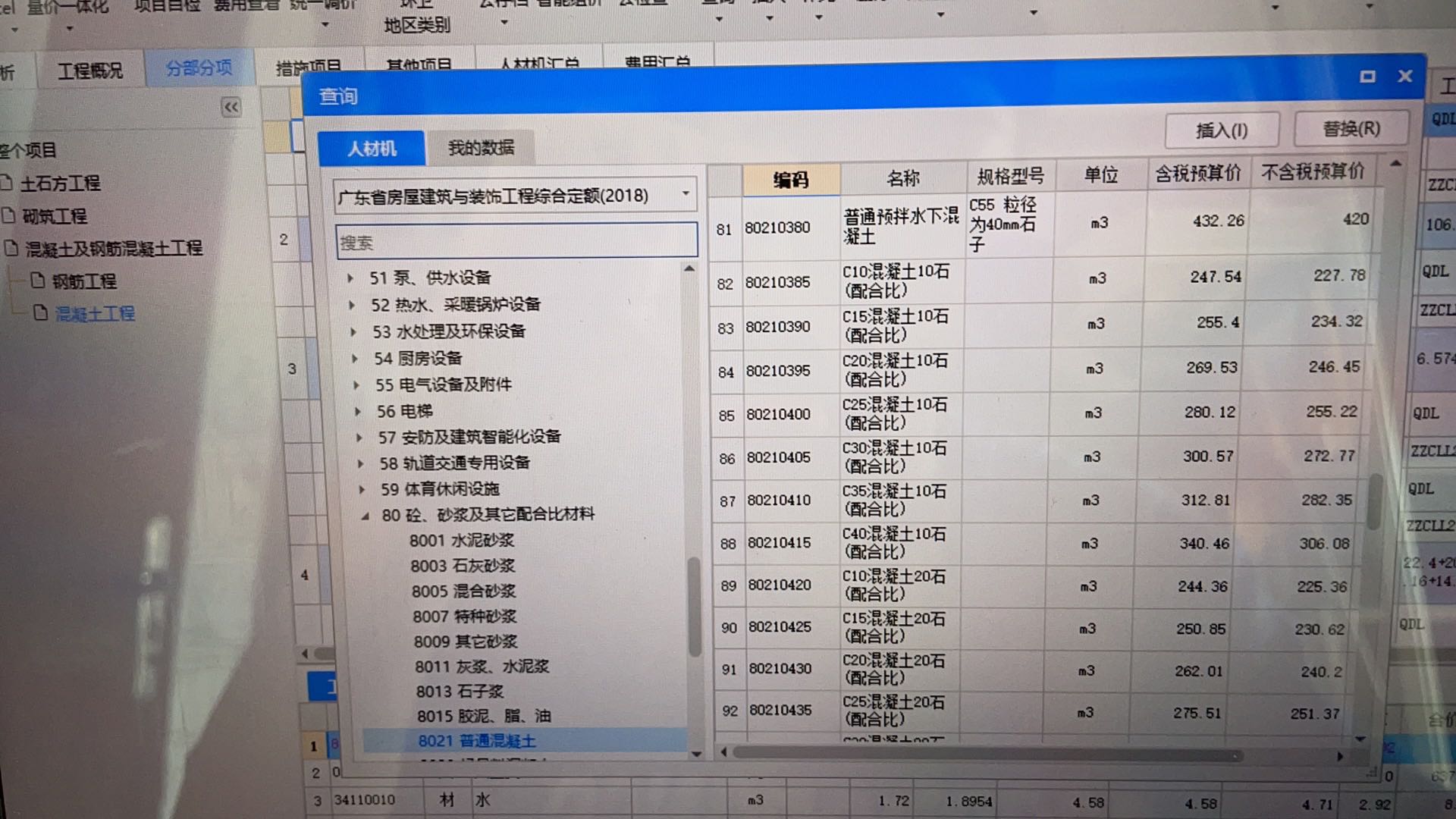Expand the 57 安防及建筑智能化设备 node
The width and height of the screenshot is (1456, 819).
pos(359,438)
